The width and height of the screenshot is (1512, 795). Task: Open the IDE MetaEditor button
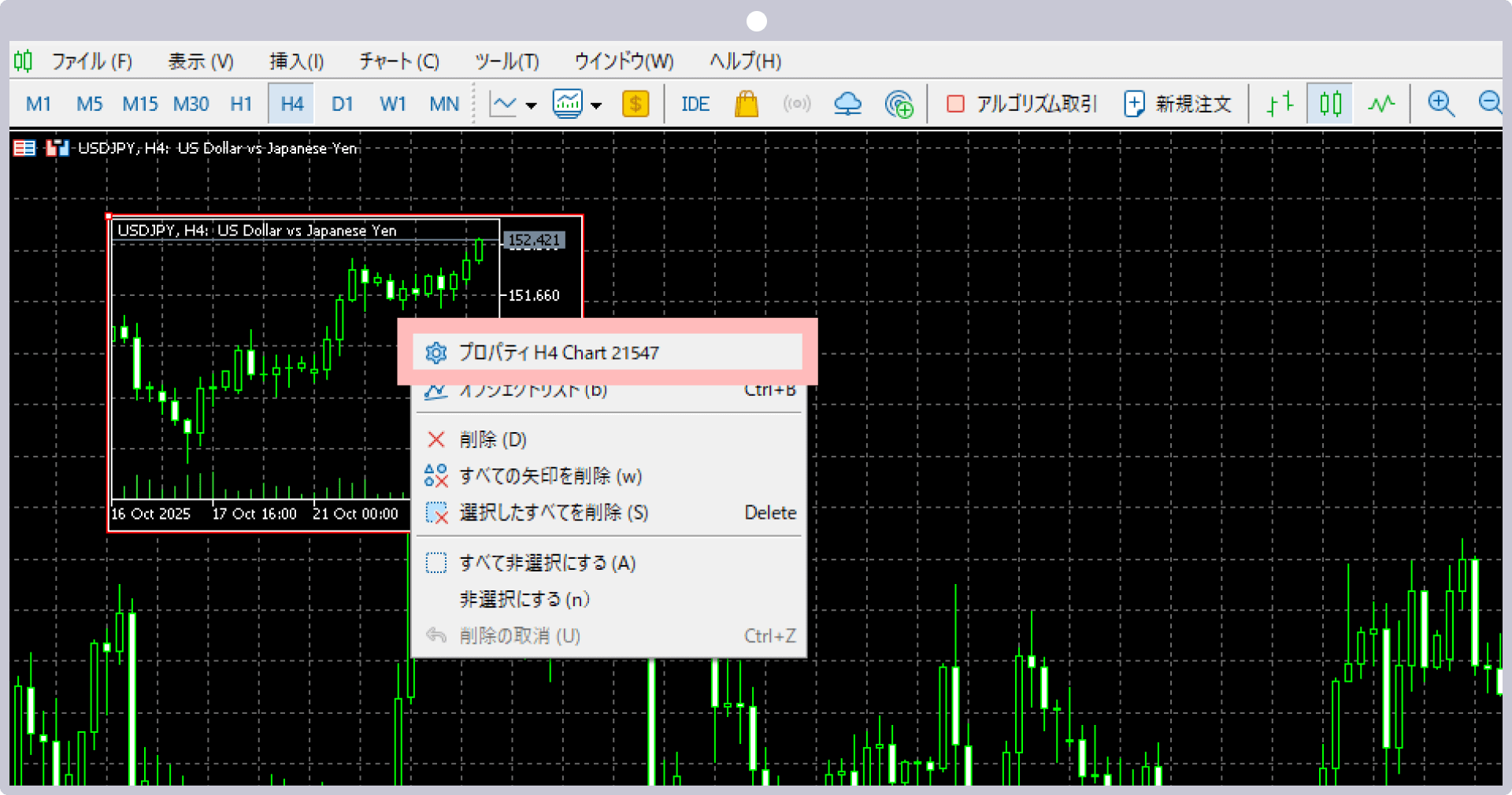pos(695,104)
